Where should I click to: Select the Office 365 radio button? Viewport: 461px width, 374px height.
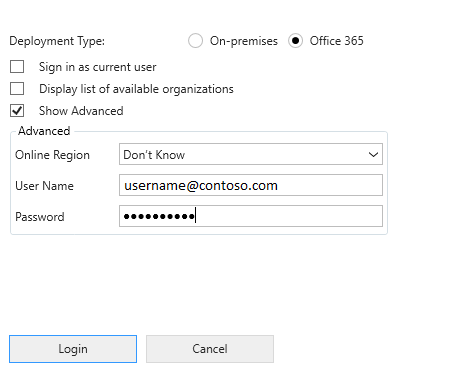click(x=295, y=41)
